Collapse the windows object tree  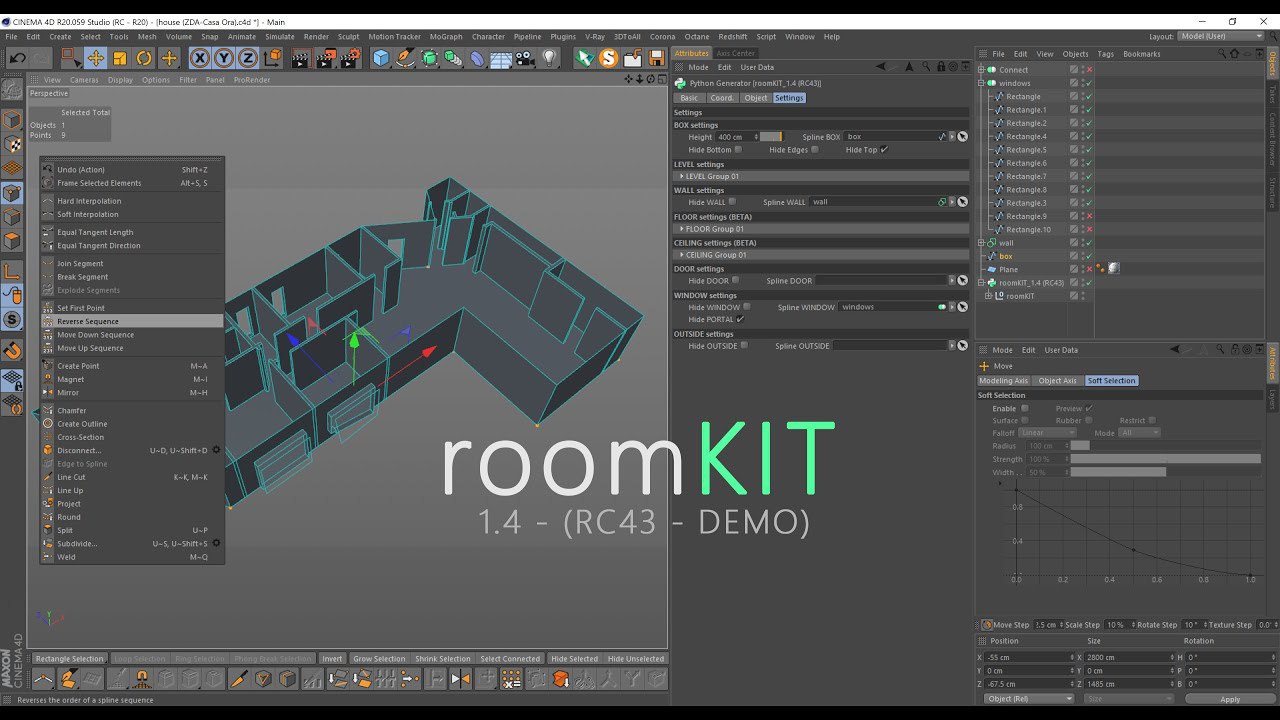click(981, 83)
